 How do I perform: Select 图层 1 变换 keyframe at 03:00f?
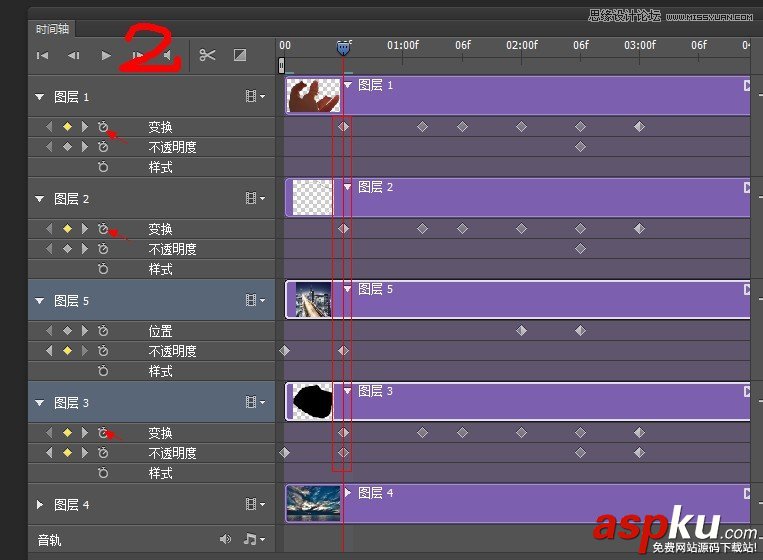[639, 127]
